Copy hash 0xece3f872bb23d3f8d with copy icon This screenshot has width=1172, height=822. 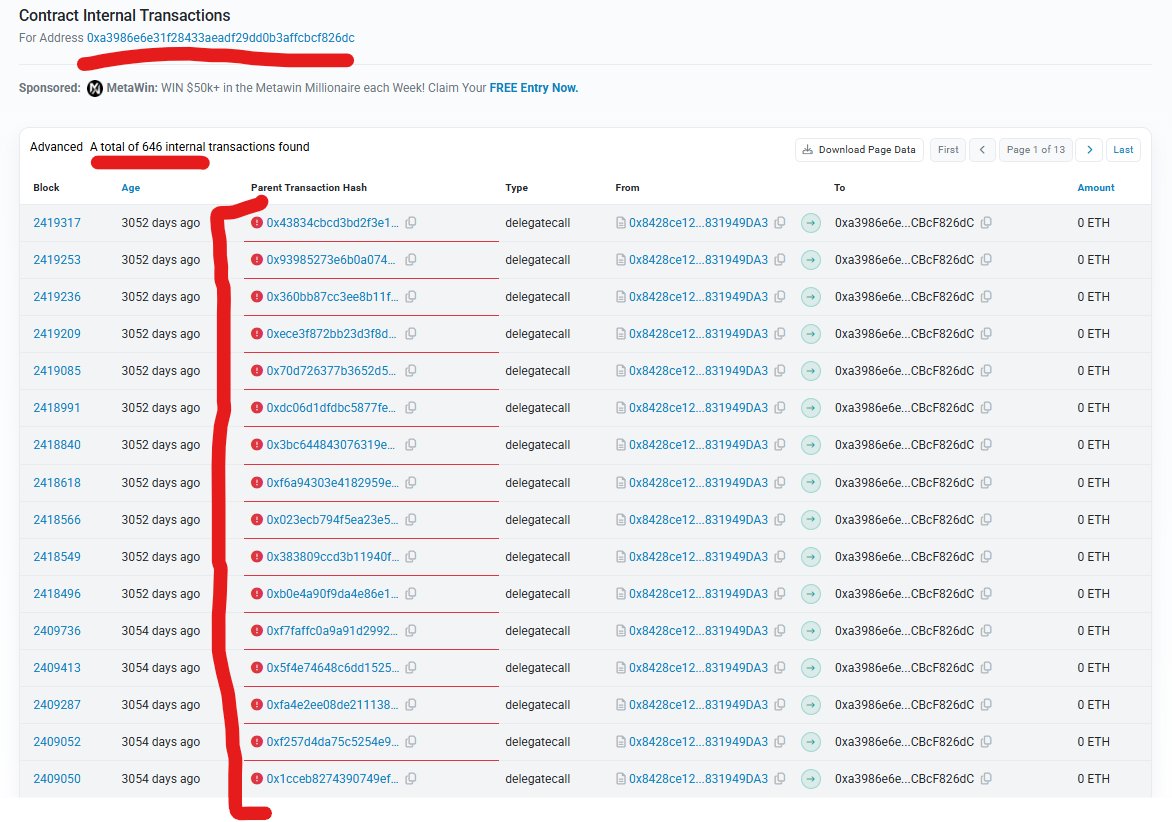(410, 334)
